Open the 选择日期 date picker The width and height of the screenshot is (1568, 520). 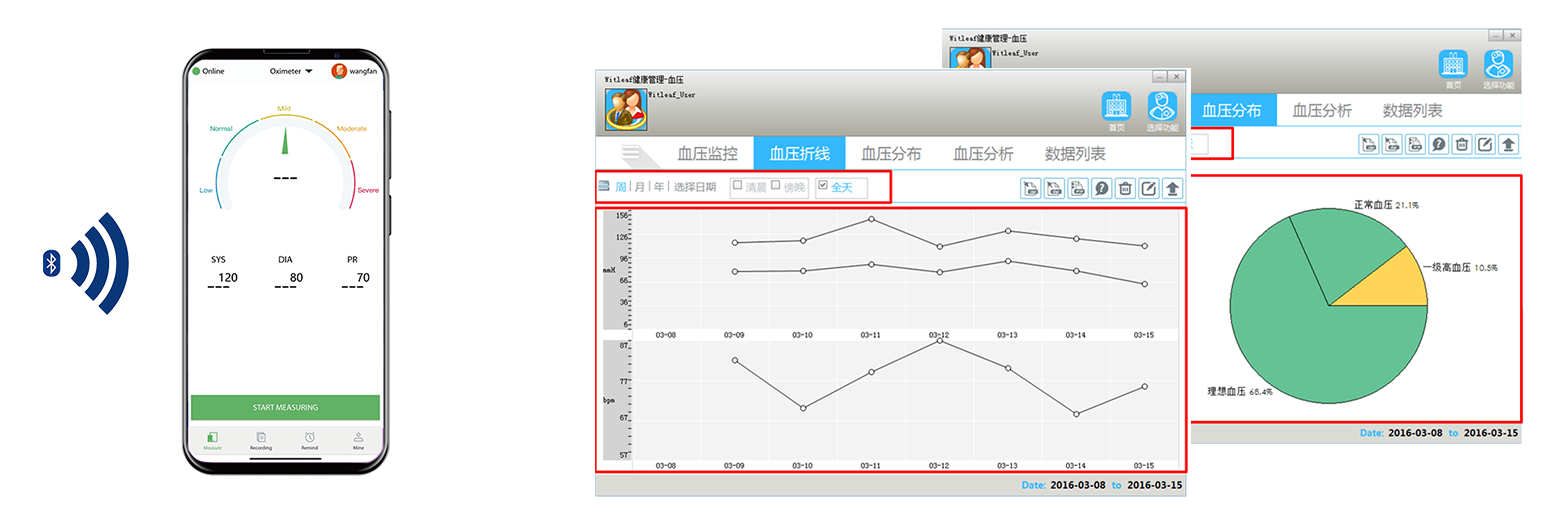click(x=694, y=187)
